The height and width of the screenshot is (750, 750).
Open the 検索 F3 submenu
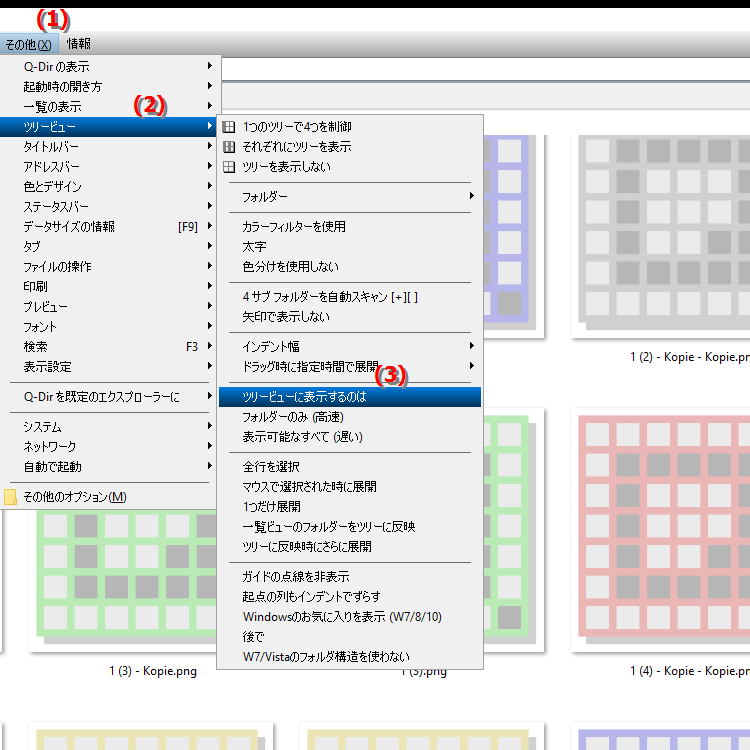tap(108, 347)
